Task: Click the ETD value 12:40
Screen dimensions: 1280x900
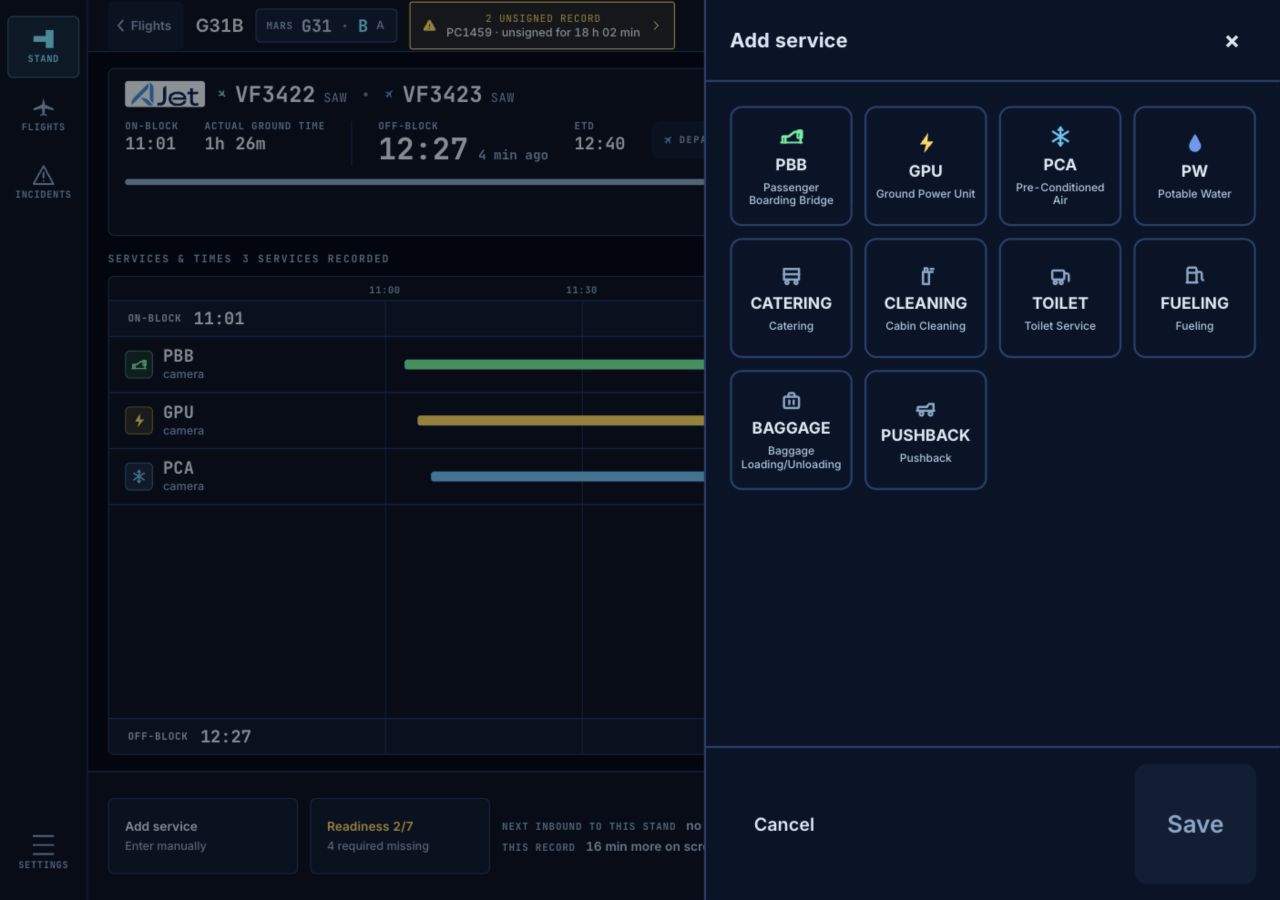Action: [x=600, y=144]
